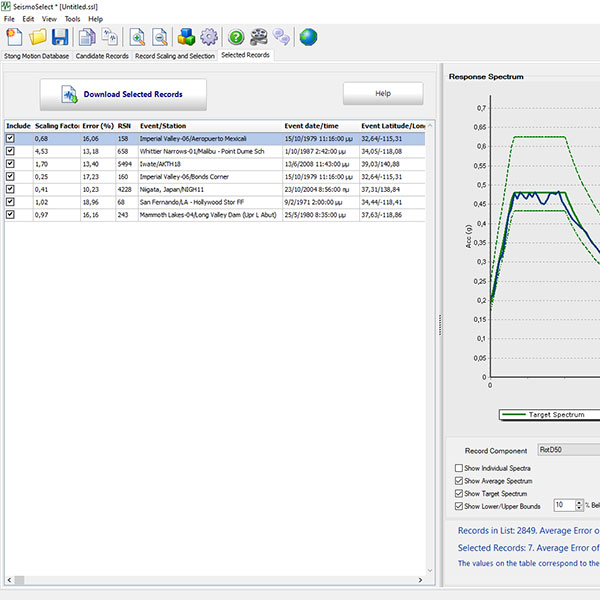Save the project with the floppy disk icon
The height and width of the screenshot is (600, 600).
pos(60,37)
